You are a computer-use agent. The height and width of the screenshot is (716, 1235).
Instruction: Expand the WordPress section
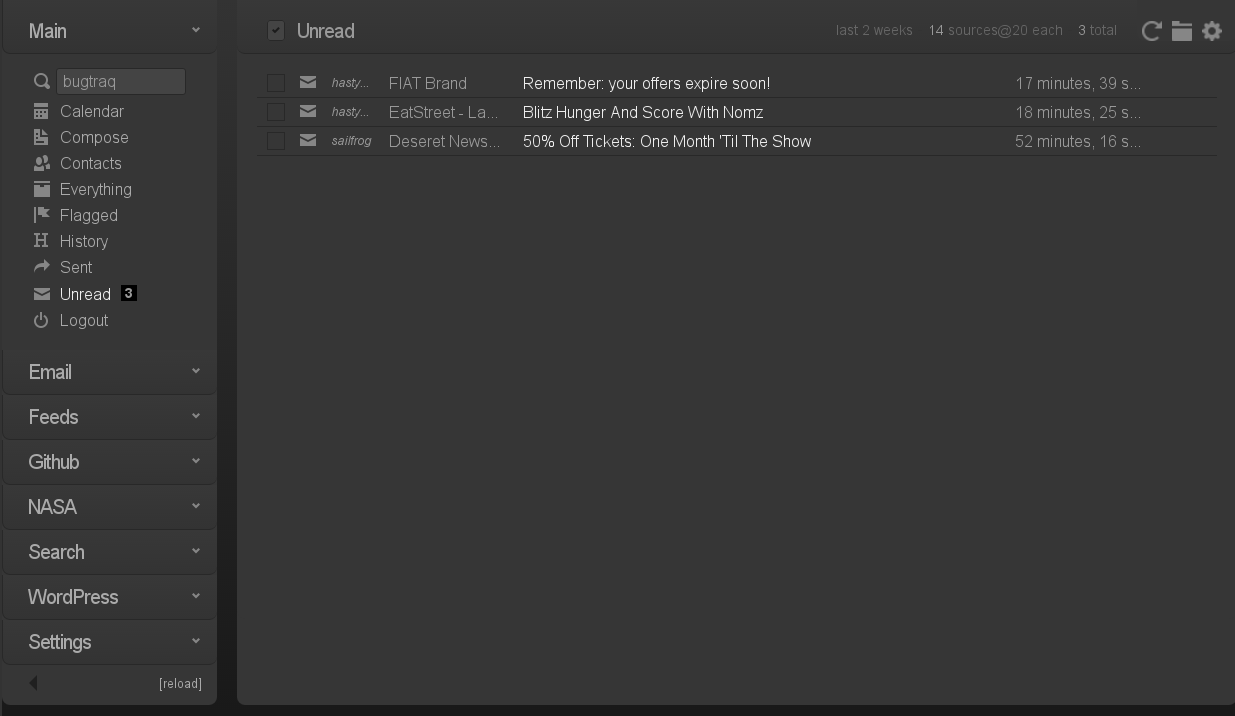coord(110,597)
